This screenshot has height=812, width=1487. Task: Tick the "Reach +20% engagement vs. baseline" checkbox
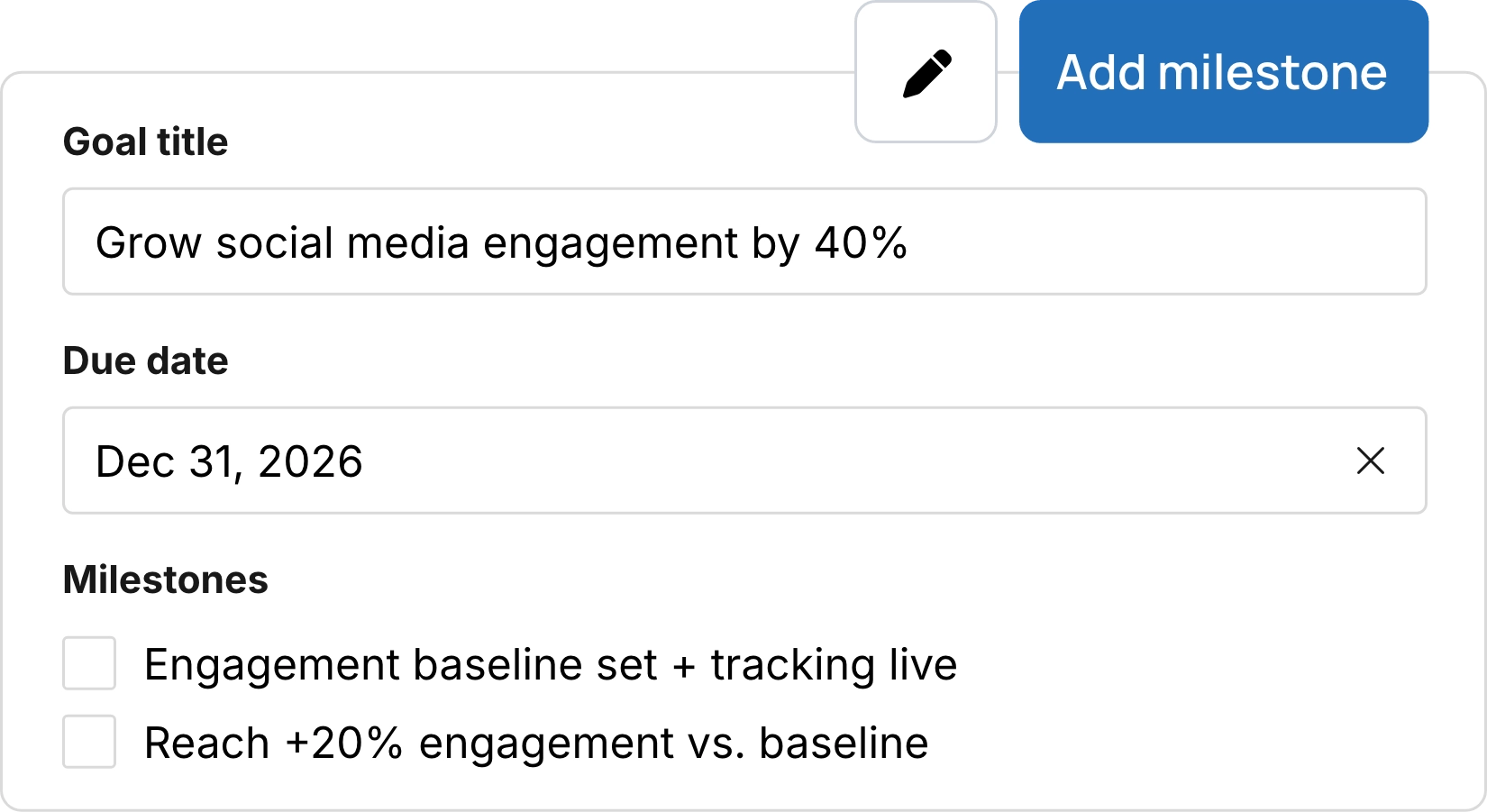click(x=89, y=742)
